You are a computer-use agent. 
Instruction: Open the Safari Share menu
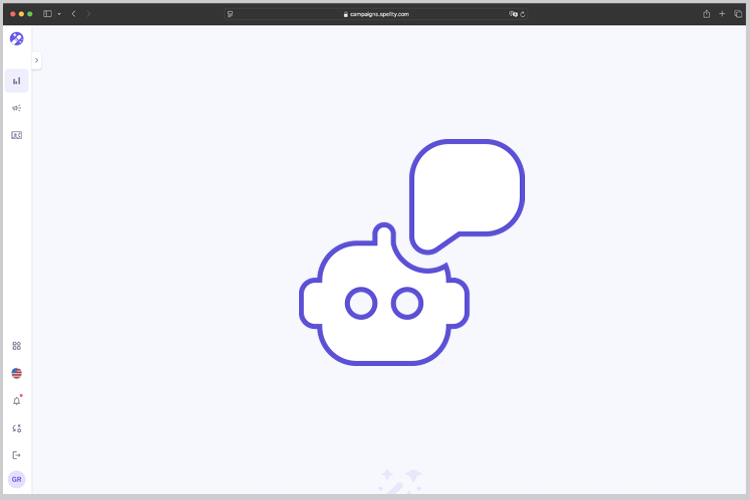(706, 14)
